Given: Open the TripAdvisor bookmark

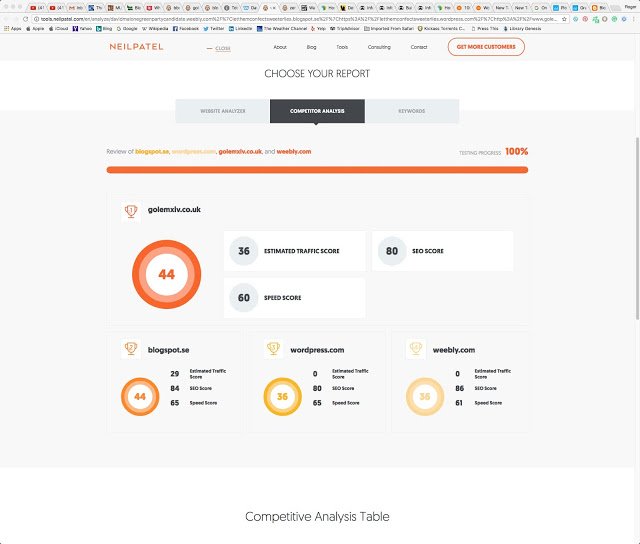Looking at the screenshot, I should coord(345,29).
